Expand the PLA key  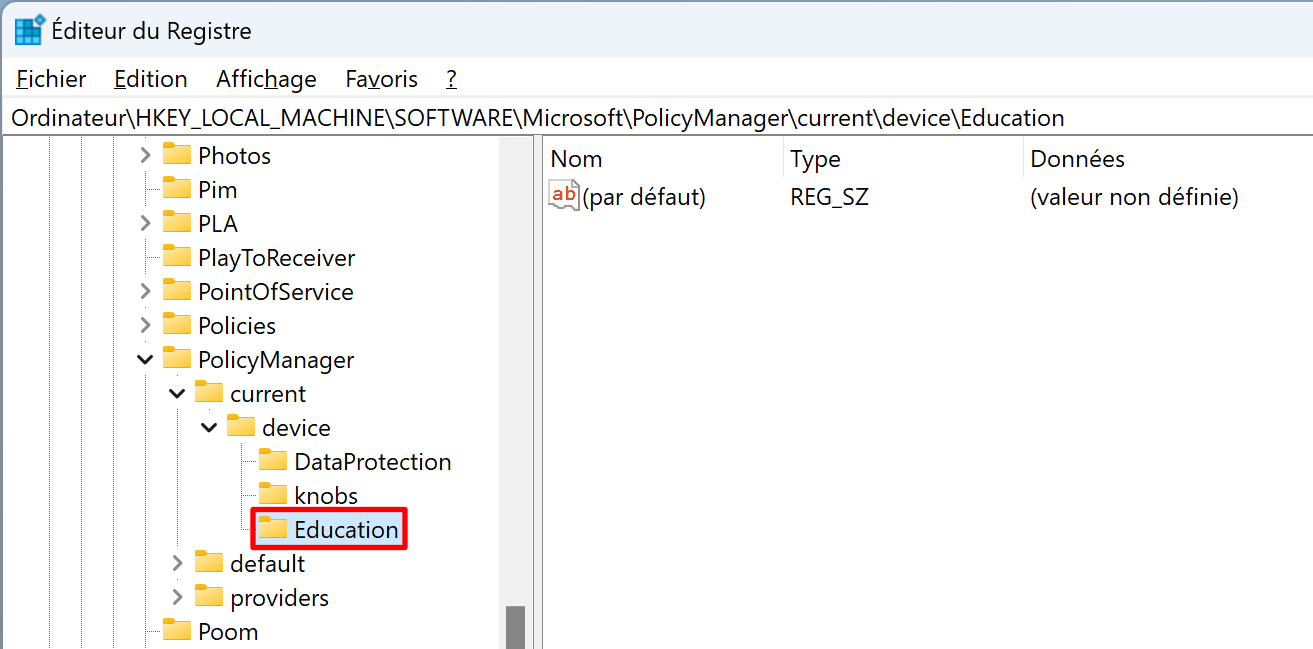(x=145, y=223)
